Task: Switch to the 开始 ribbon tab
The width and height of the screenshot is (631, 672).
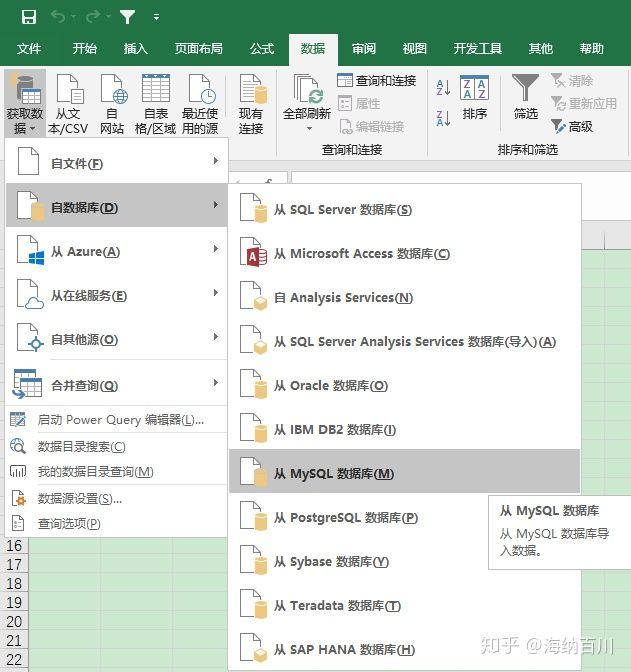Action: (x=84, y=49)
